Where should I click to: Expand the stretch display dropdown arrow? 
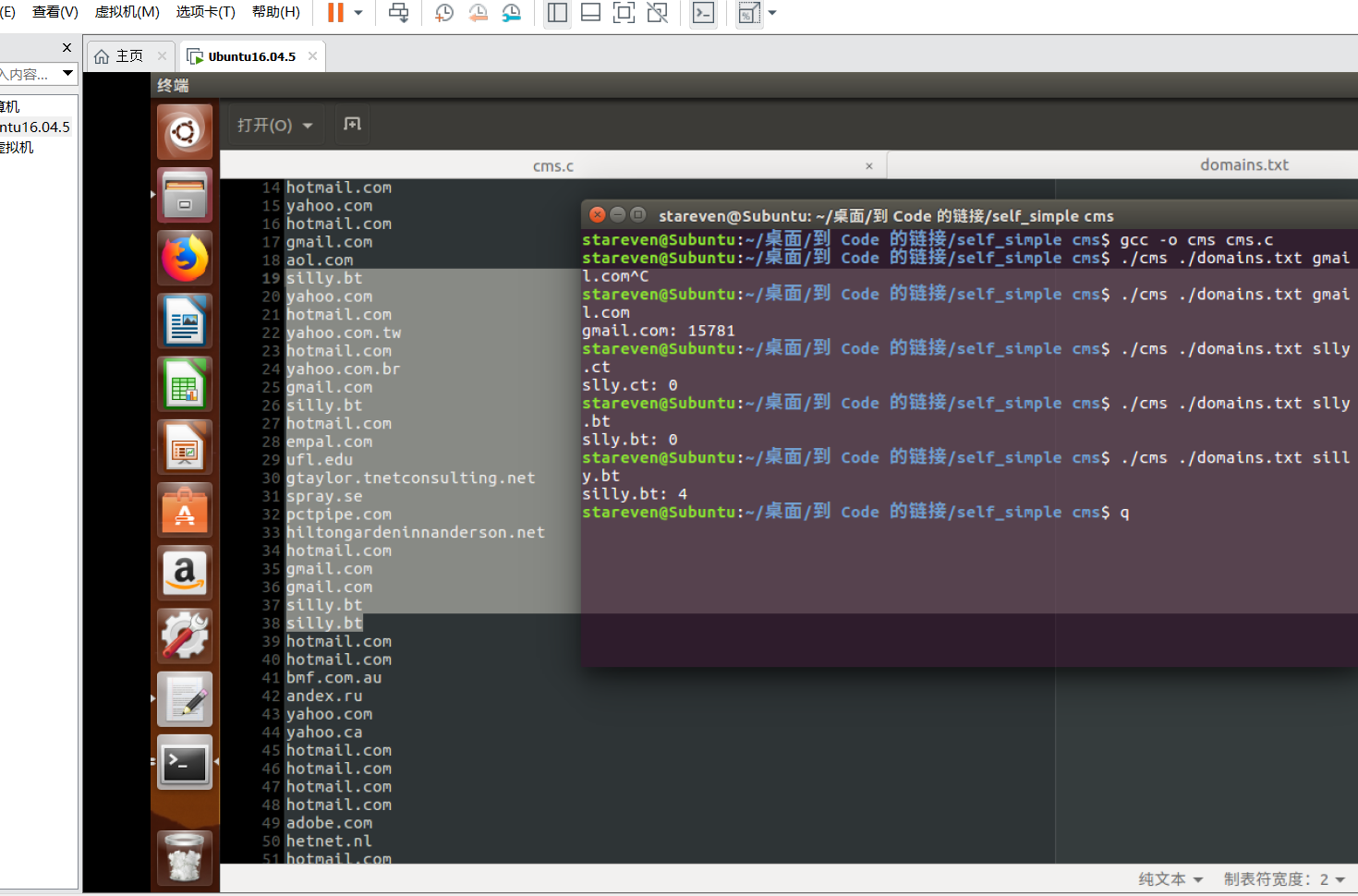pyautogui.click(x=772, y=13)
